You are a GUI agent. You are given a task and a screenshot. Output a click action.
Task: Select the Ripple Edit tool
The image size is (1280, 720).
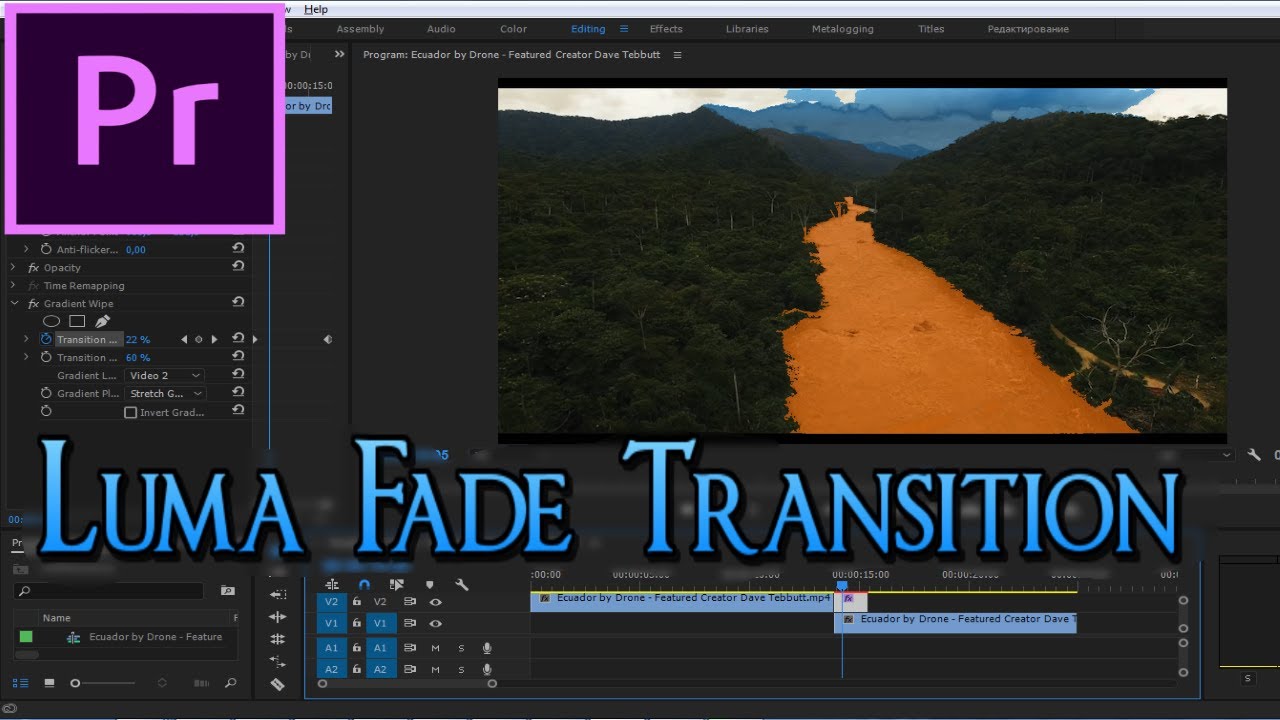277,617
